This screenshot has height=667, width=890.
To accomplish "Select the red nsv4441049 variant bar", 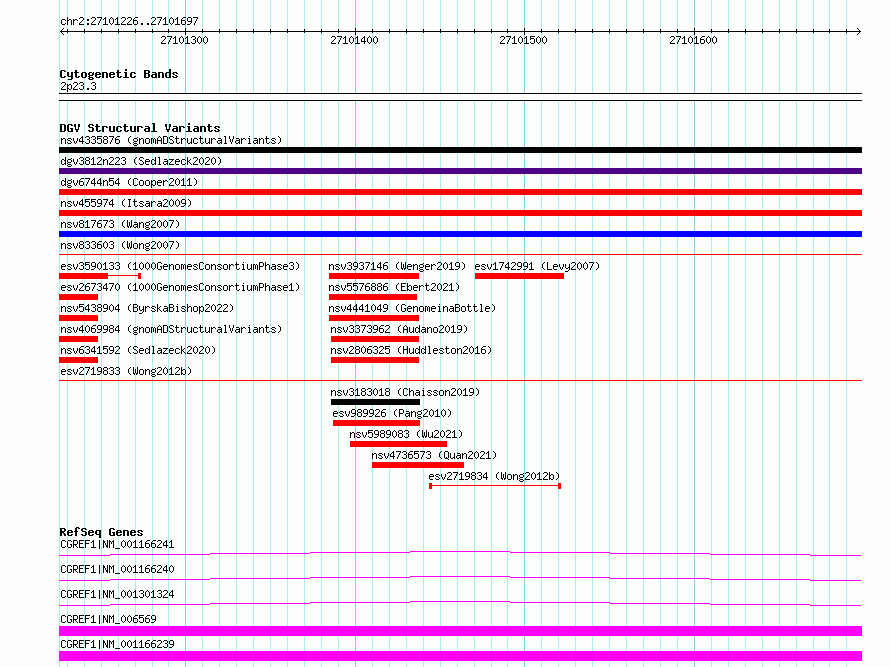I will pos(373,318).
